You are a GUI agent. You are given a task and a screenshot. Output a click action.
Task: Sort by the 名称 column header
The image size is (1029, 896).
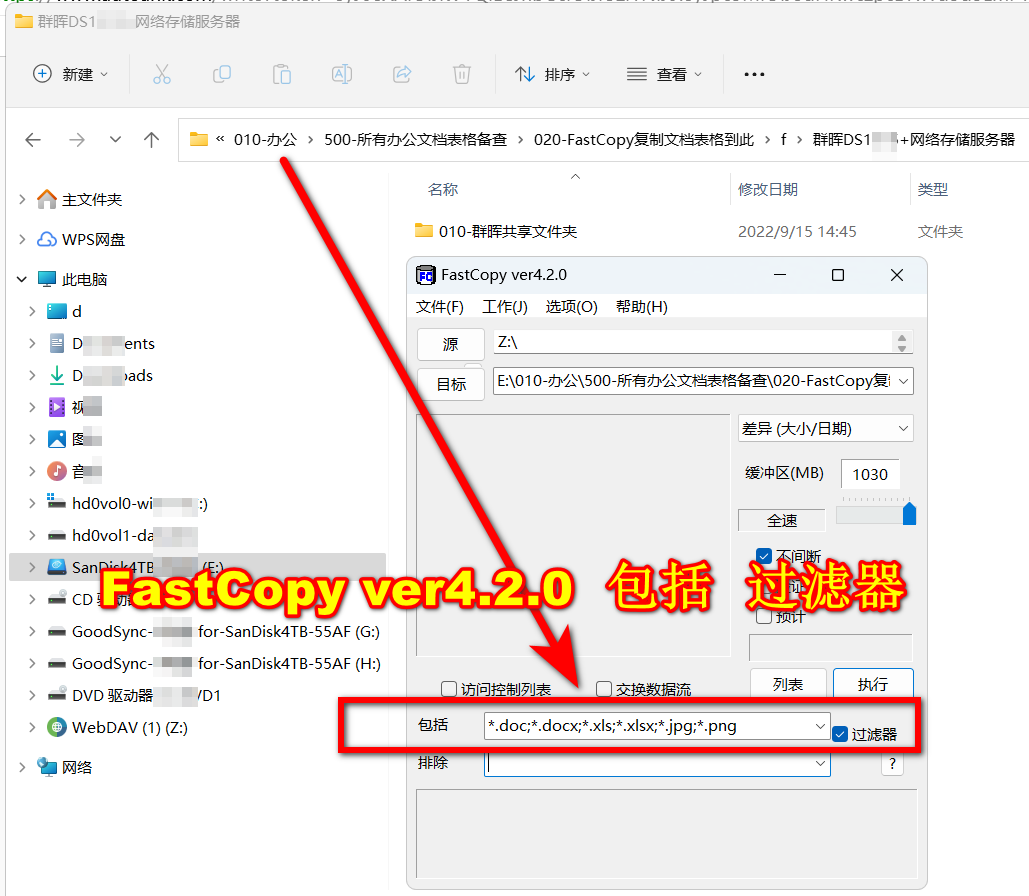point(443,190)
